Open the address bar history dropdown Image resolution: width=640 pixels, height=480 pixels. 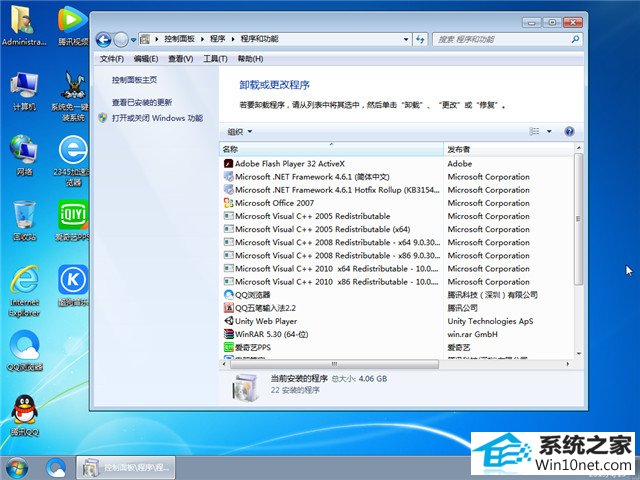click(x=406, y=39)
